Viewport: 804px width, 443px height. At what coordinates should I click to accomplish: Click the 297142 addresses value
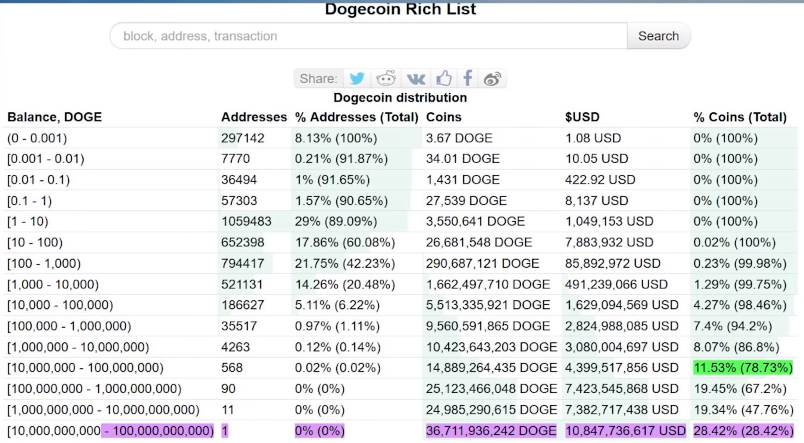[x=243, y=138]
